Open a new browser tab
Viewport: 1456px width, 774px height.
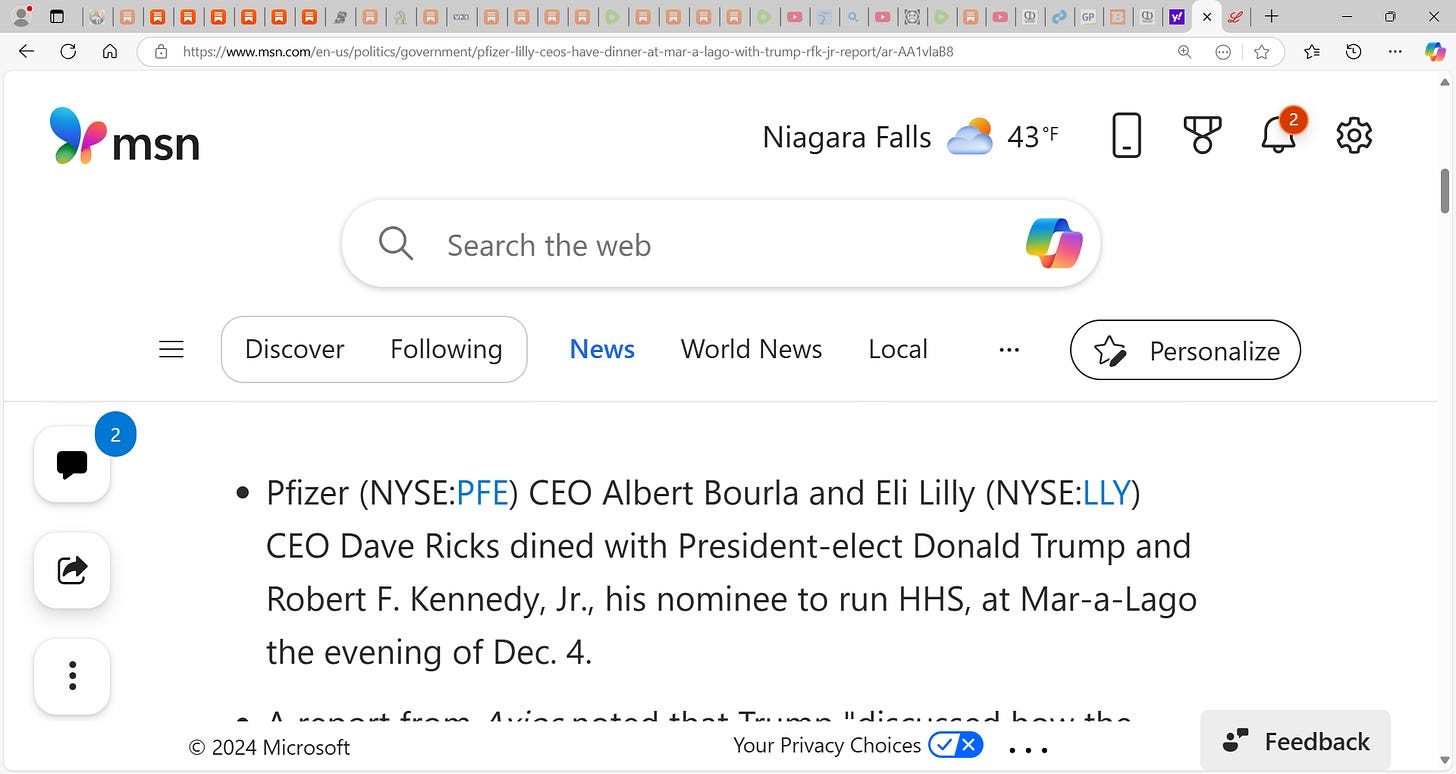1271,17
